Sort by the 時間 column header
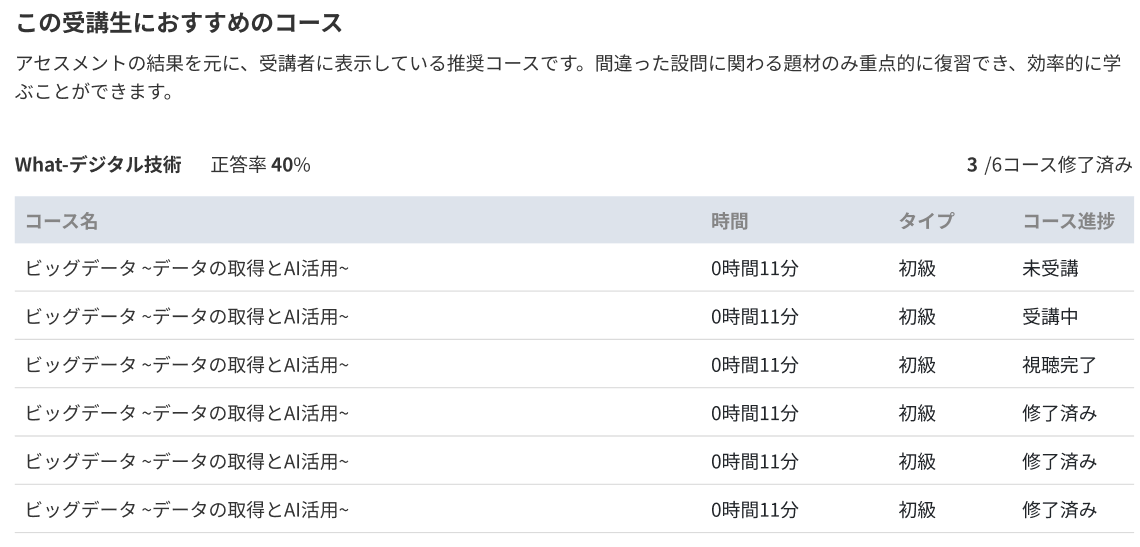 [729, 221]
